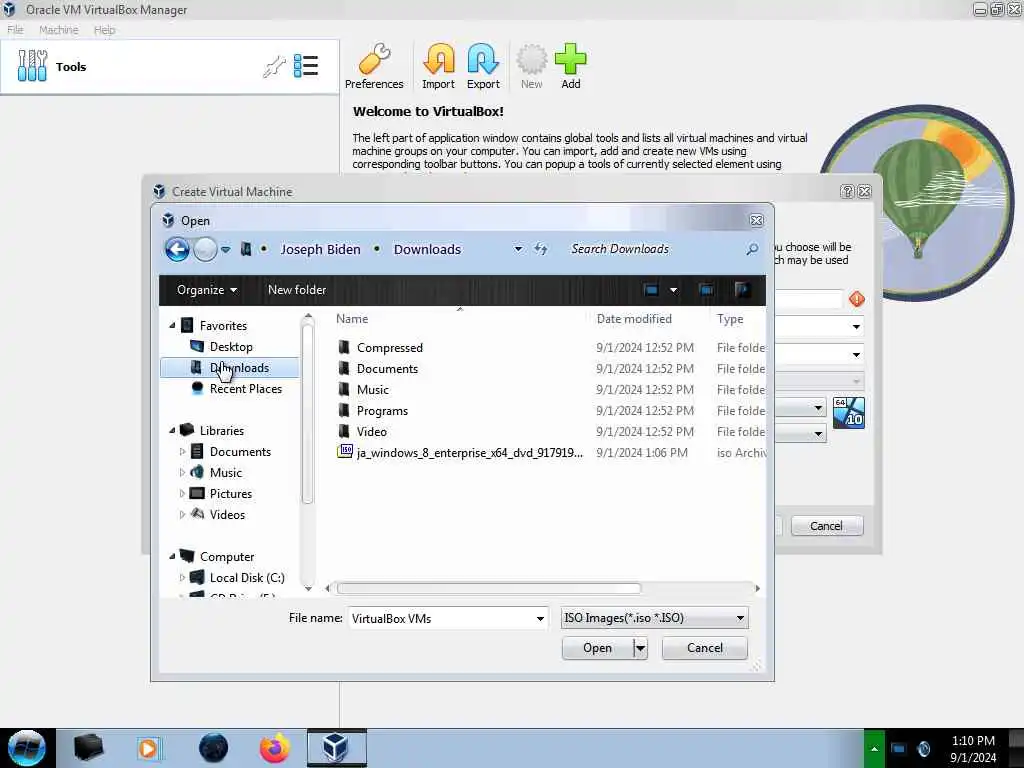
Task: Select the ja_windows_8_enterprise ISO file
Action: point(460,453)
